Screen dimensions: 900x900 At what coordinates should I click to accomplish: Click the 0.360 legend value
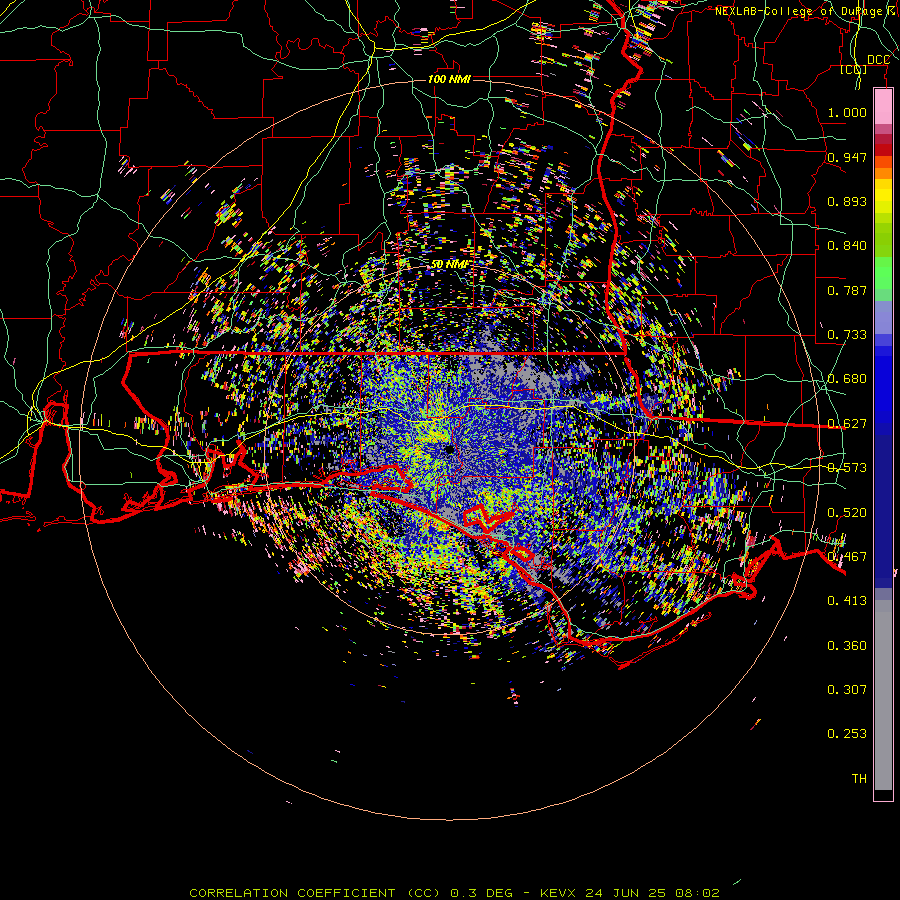[847, 646]
